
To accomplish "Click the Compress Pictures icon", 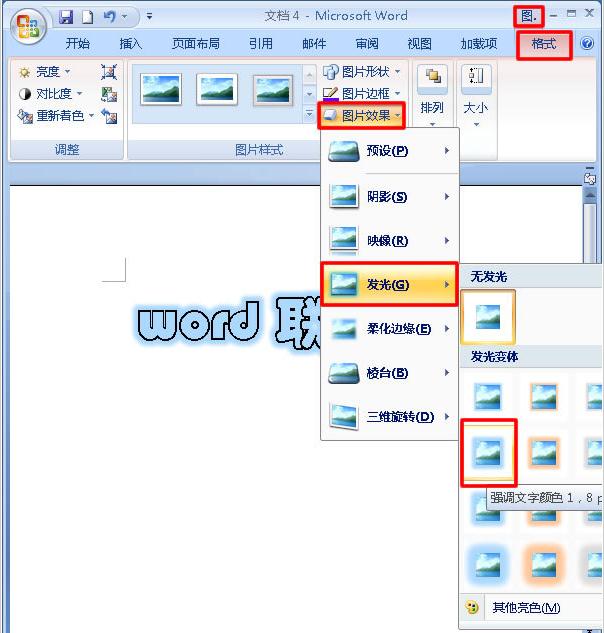I will pyautogui.click(x=109, y=72).
